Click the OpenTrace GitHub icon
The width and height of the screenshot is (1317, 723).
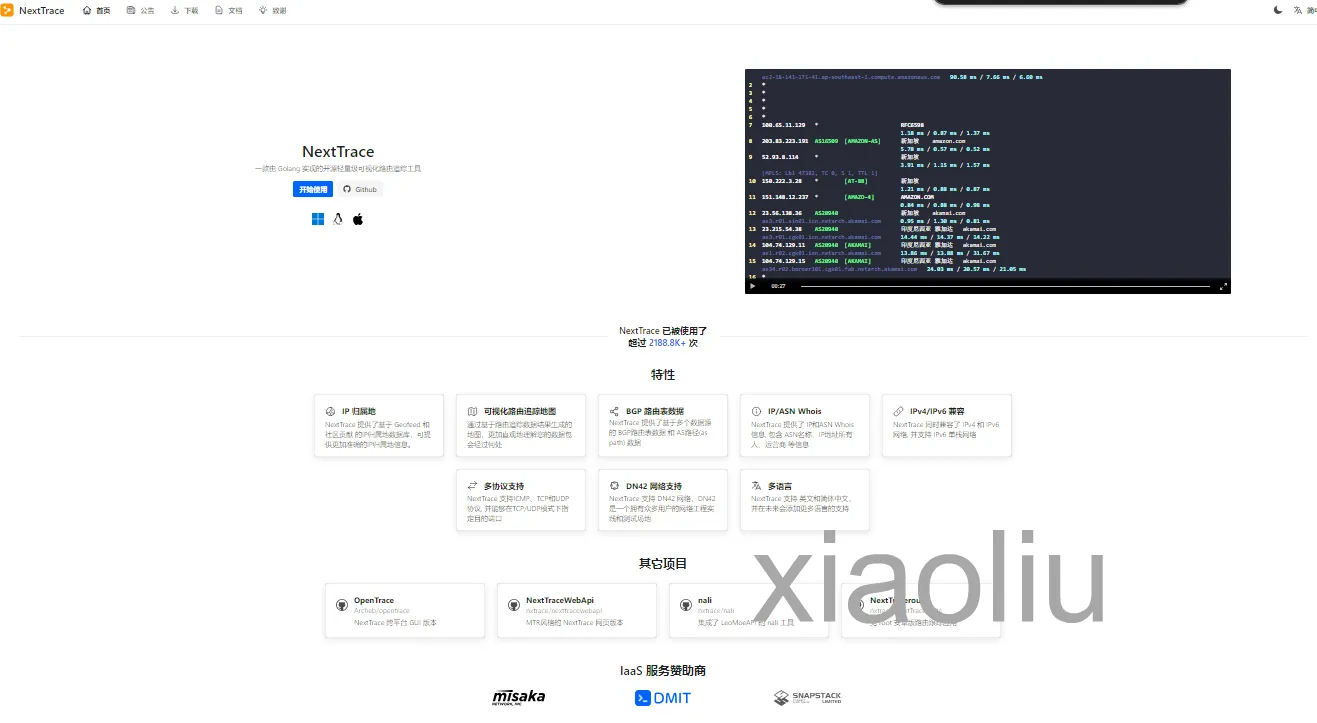pos(342,605)
